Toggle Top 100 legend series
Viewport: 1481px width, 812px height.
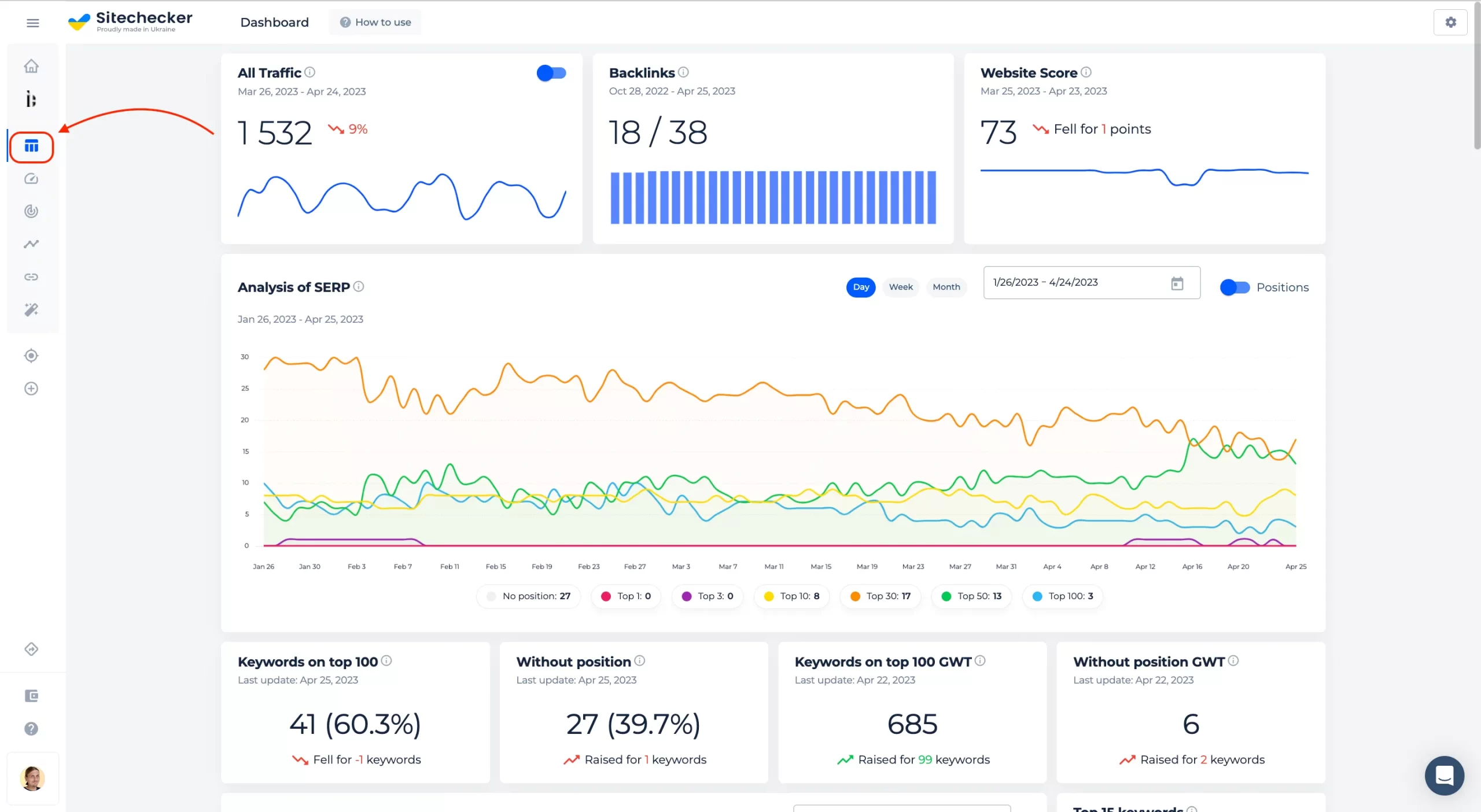1062,596
